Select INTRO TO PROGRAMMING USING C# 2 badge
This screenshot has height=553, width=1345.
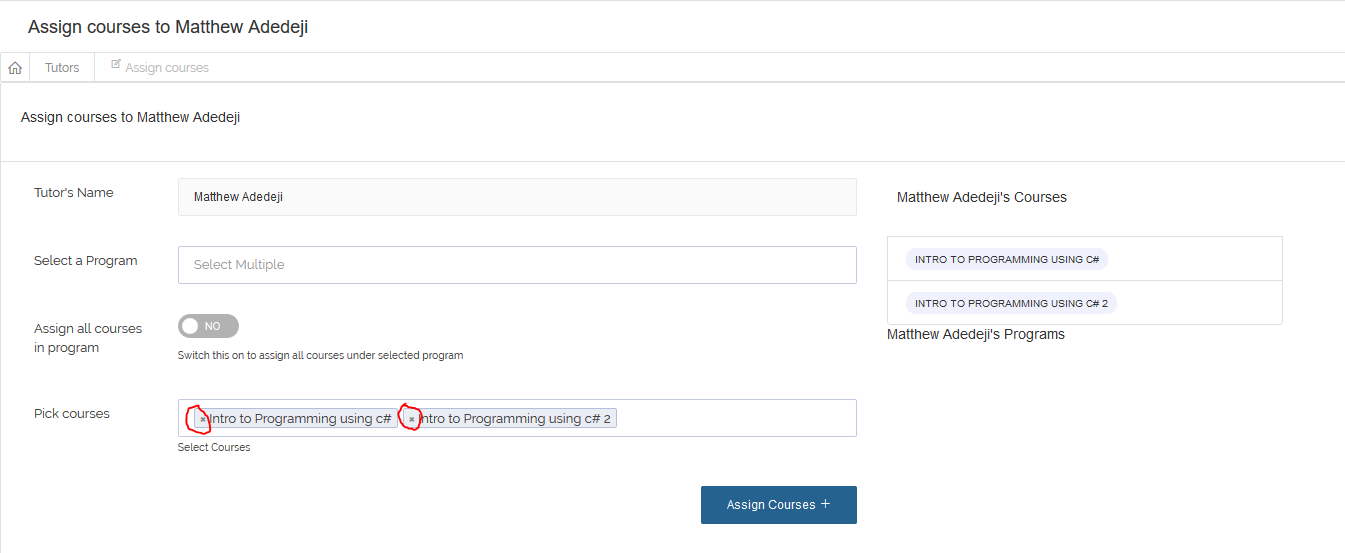click(1011, 303)
